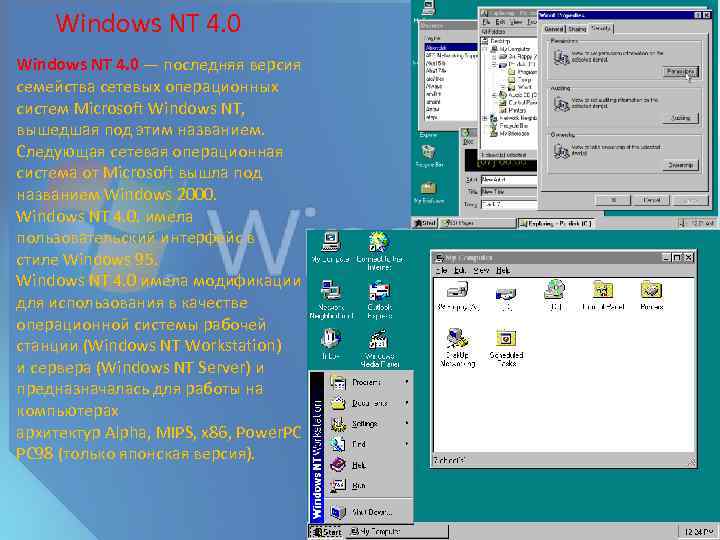Collapse the C: drive node in Explorer tree
Image resolution: width=720 pixels, height=540 pixels.
(495, 64)
